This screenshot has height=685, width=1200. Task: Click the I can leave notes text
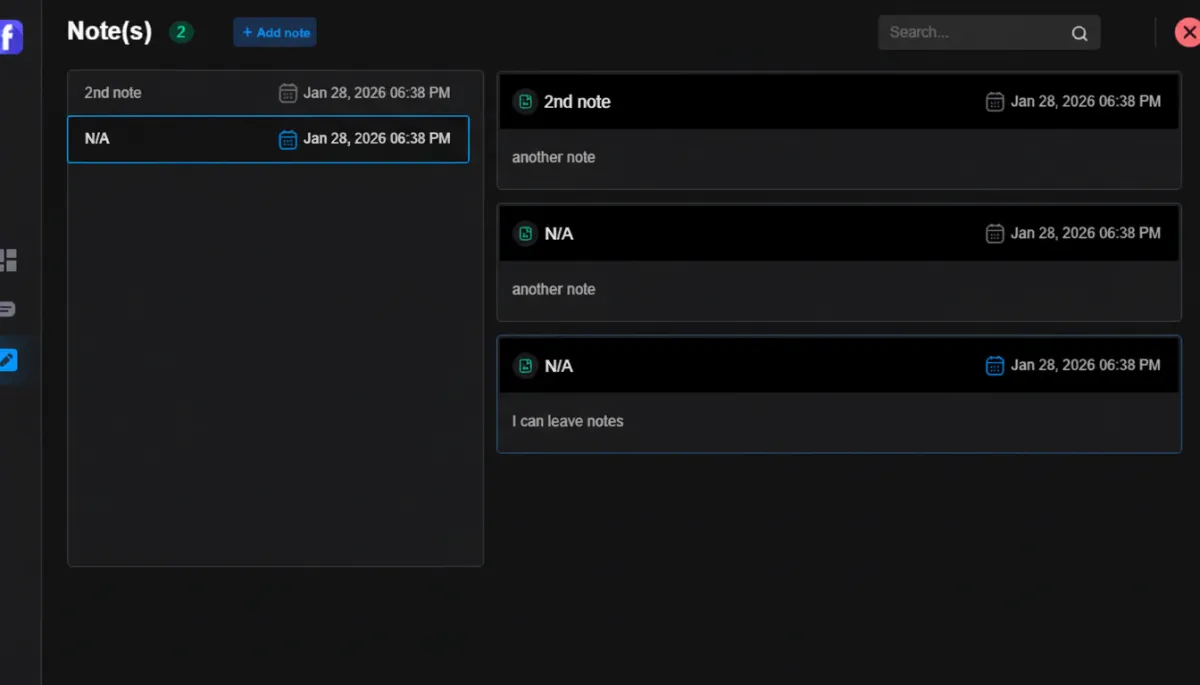click(x=567, y=421)
